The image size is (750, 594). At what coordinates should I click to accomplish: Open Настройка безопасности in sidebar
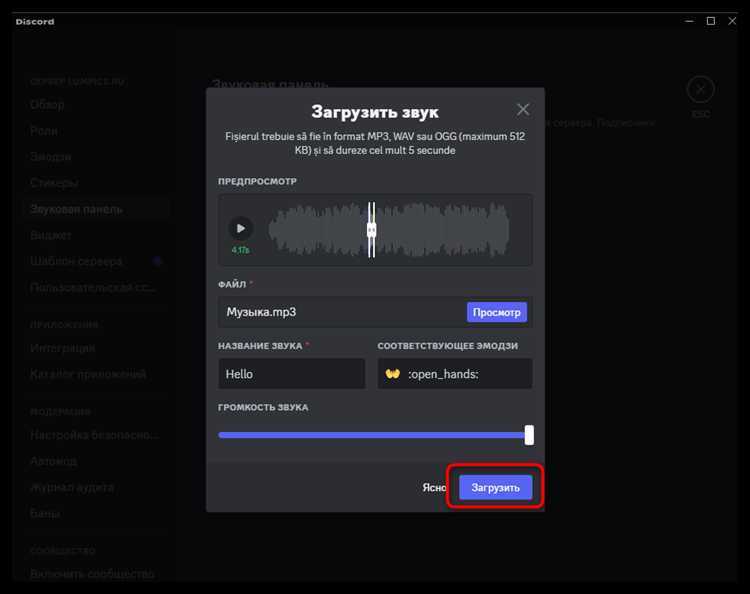pos(94,435)
